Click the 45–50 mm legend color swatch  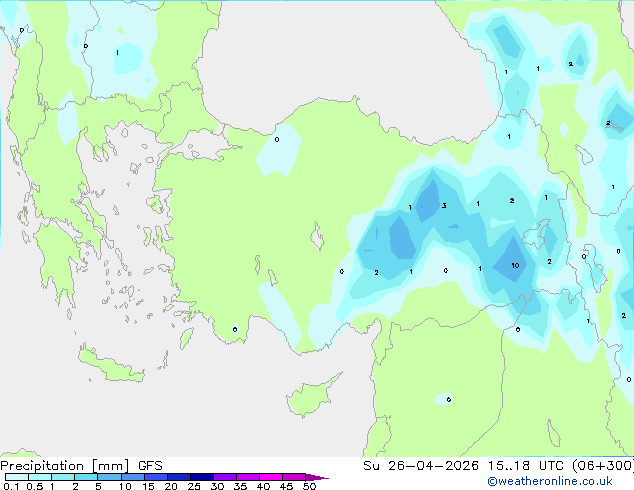point(294,477)
